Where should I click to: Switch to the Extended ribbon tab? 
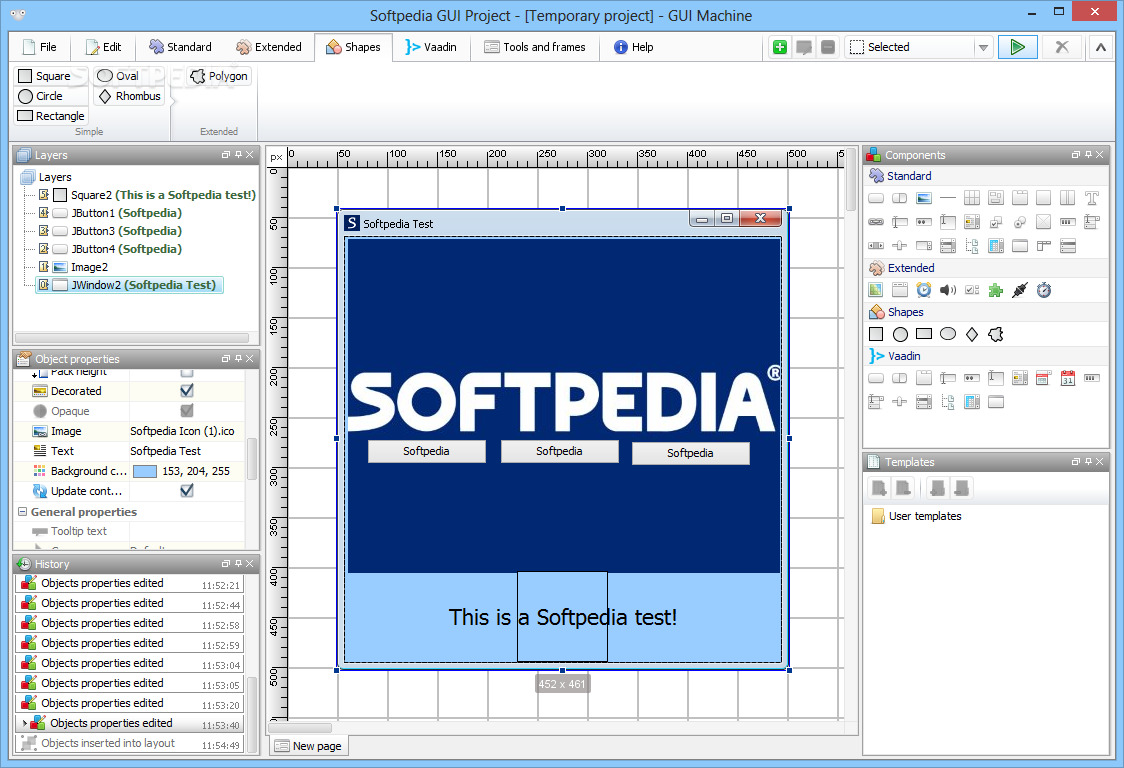click(269, 47)
